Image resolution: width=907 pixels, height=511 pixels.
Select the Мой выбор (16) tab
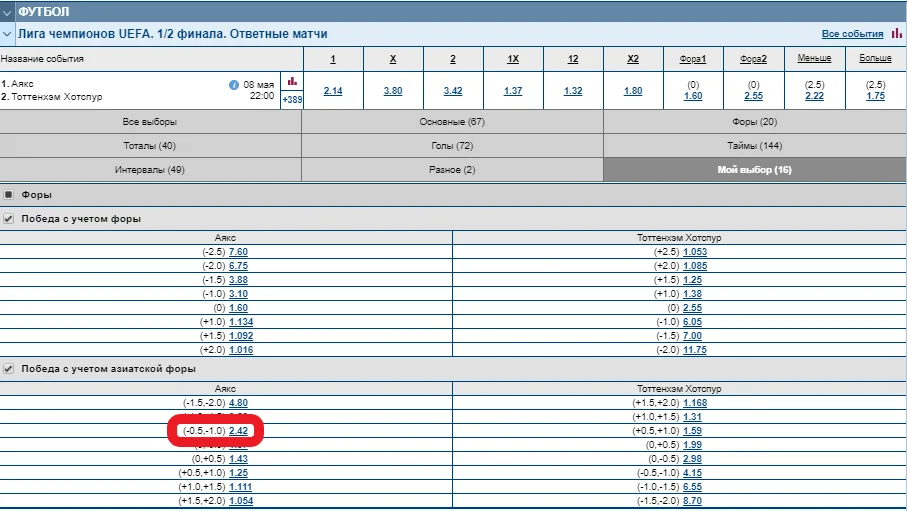(x=755, y=170)
